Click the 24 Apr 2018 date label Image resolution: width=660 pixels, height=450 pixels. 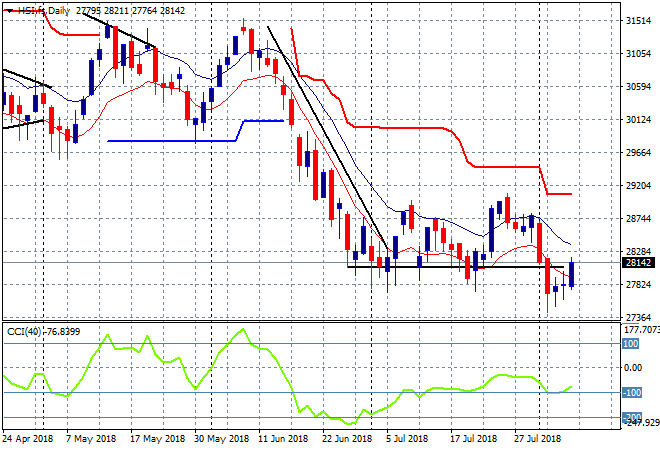coord(28,438)
